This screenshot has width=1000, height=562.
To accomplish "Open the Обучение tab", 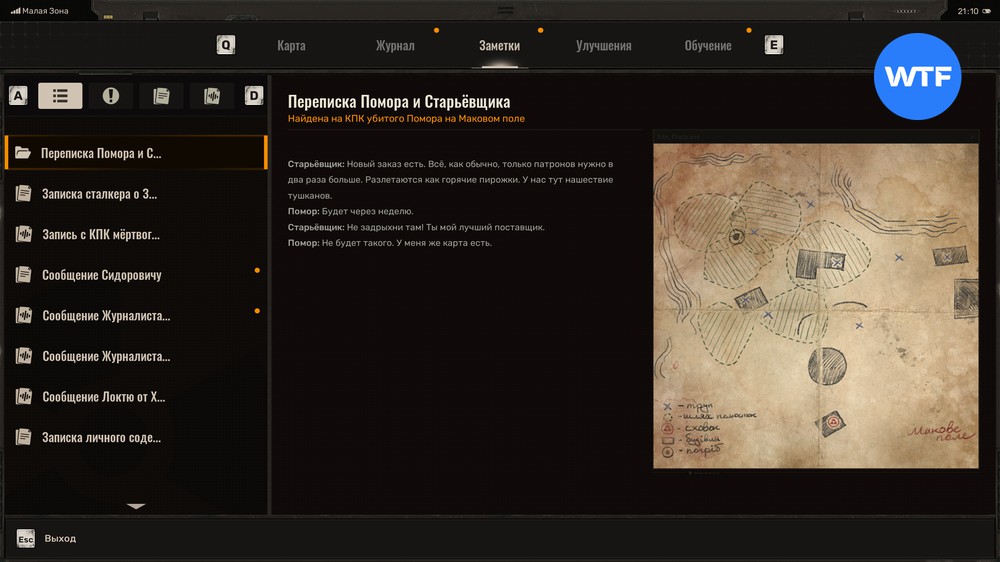I will pos(708,46).
